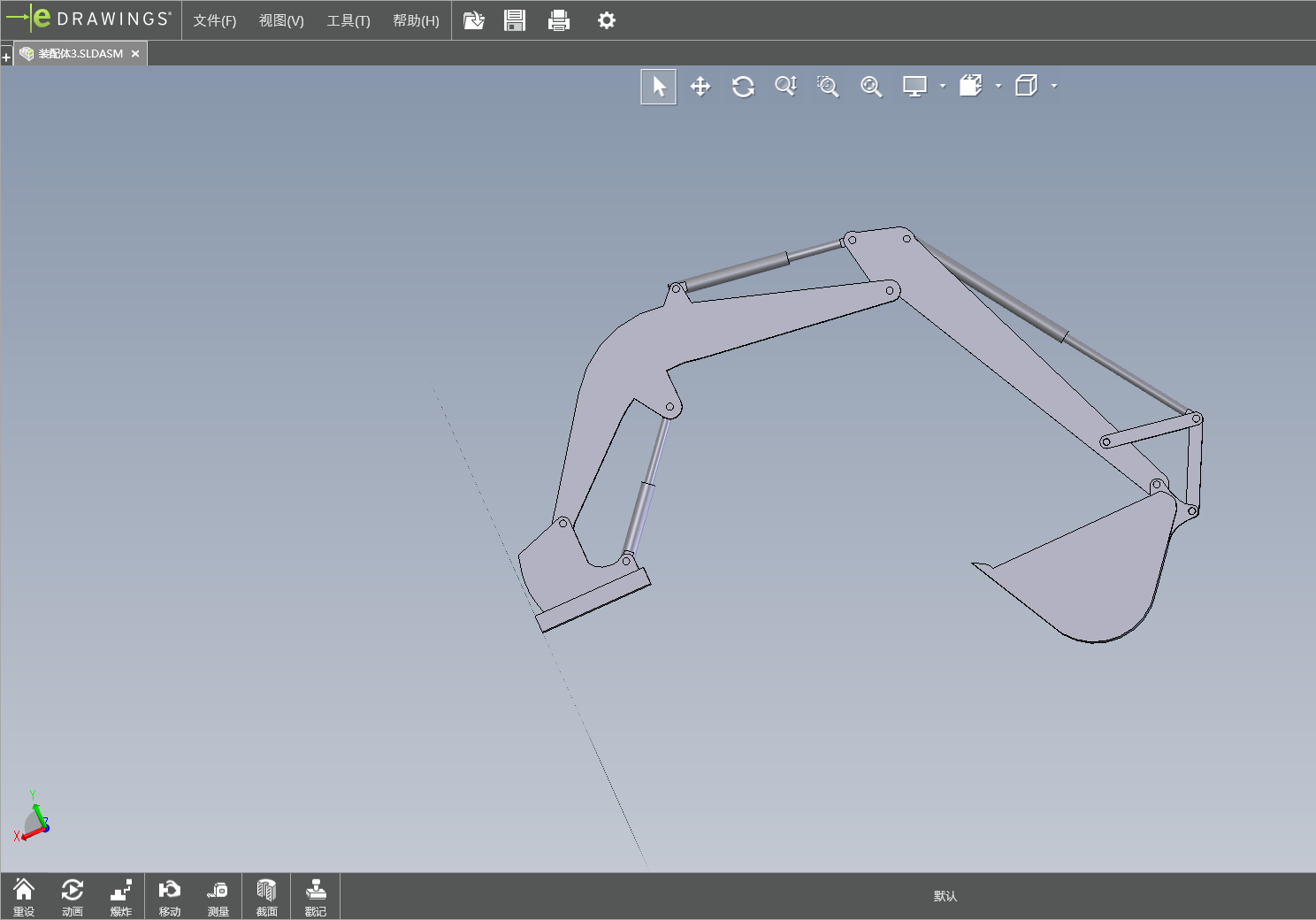This screenshot has height=920, width=1316.
Task: Select the Pan (move) view tool
Action: (700, 87)
